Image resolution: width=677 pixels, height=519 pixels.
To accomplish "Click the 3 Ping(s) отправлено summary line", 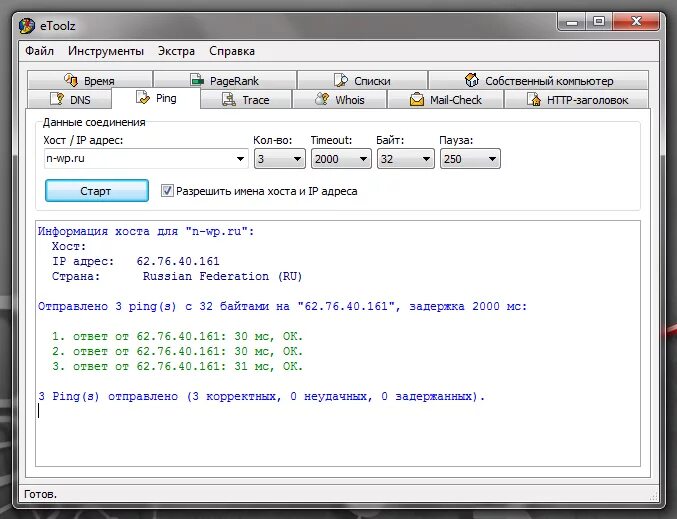I will click(x=262, y=396).
